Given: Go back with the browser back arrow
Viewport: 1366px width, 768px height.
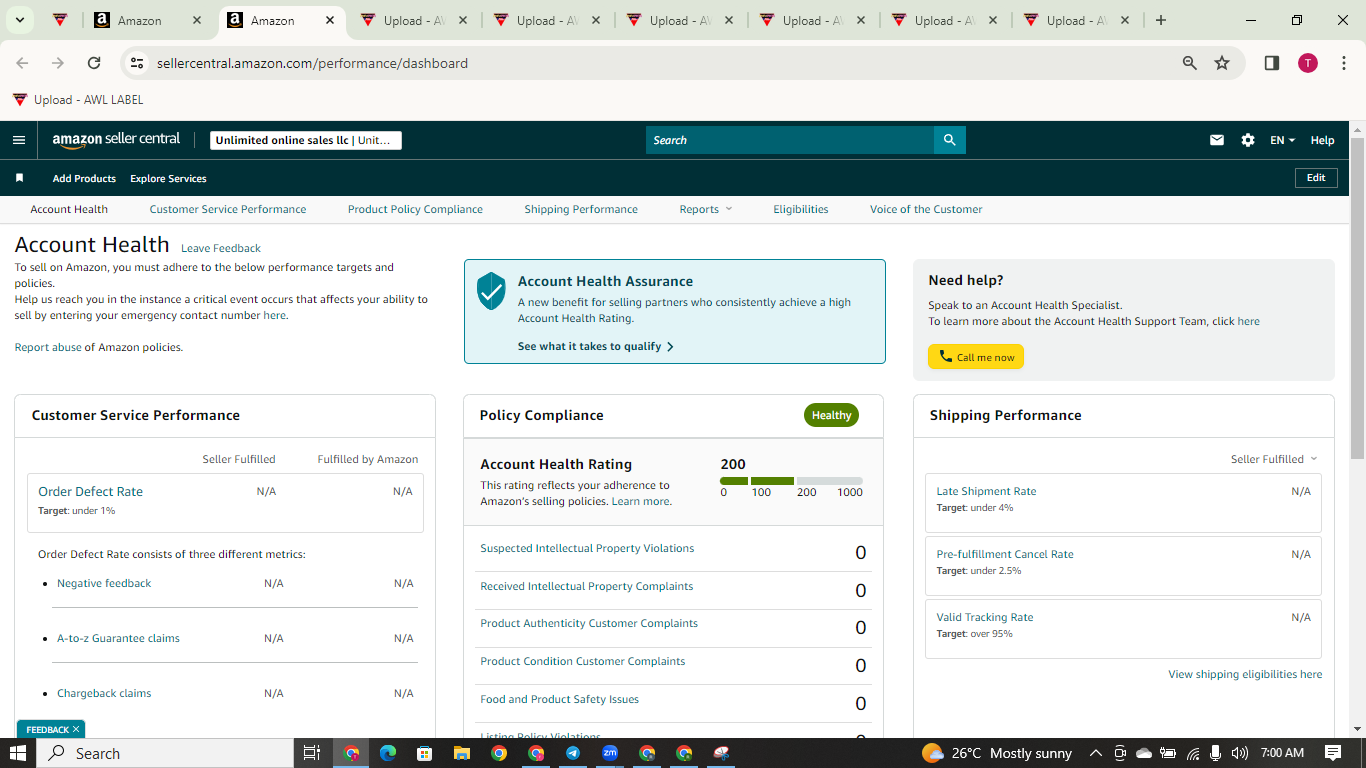Looking at the screenshot, I should [x=22, y=63].
